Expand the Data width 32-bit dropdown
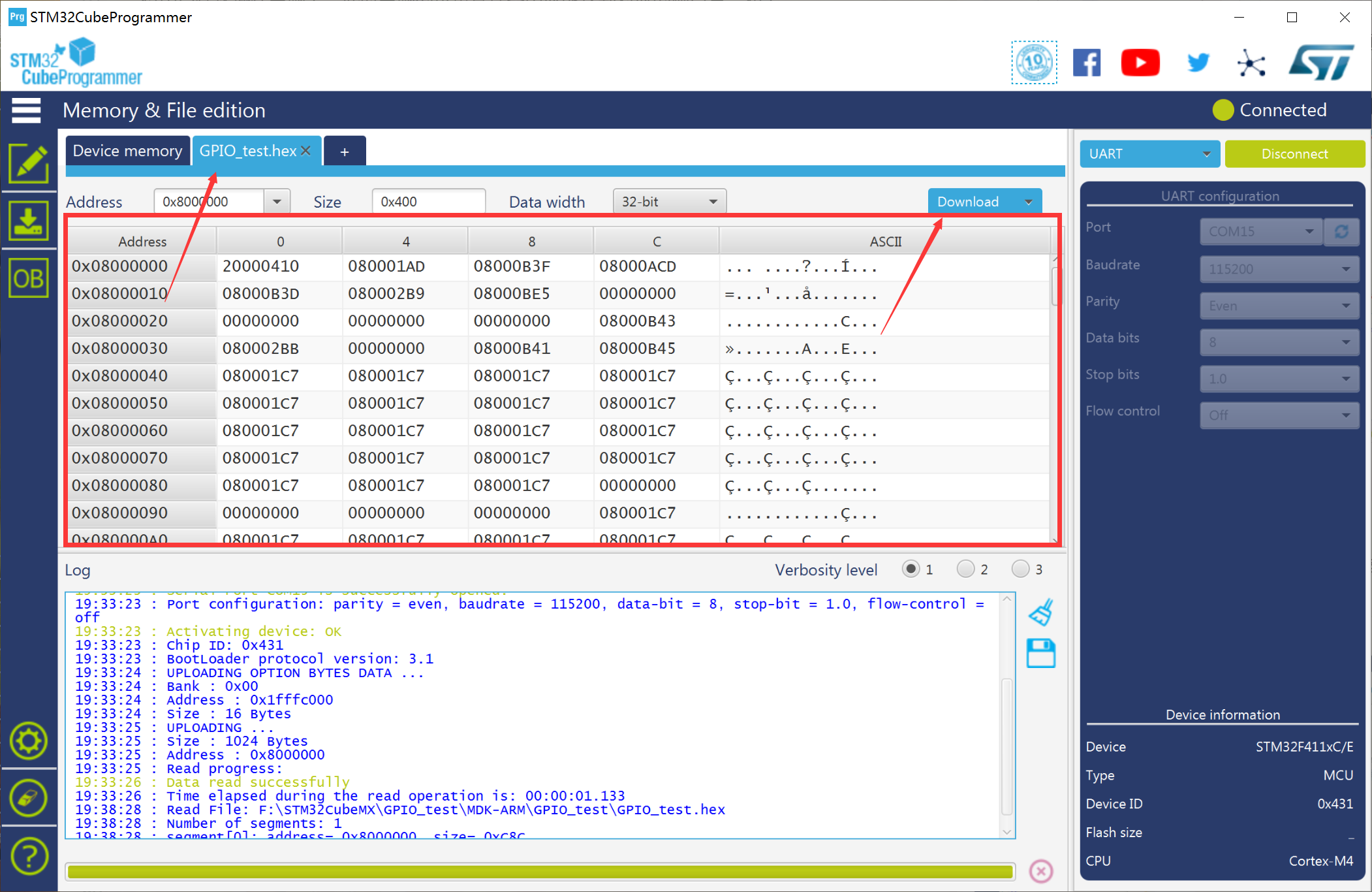Viewport: 1372px width, 892px height. pos(669,202)
